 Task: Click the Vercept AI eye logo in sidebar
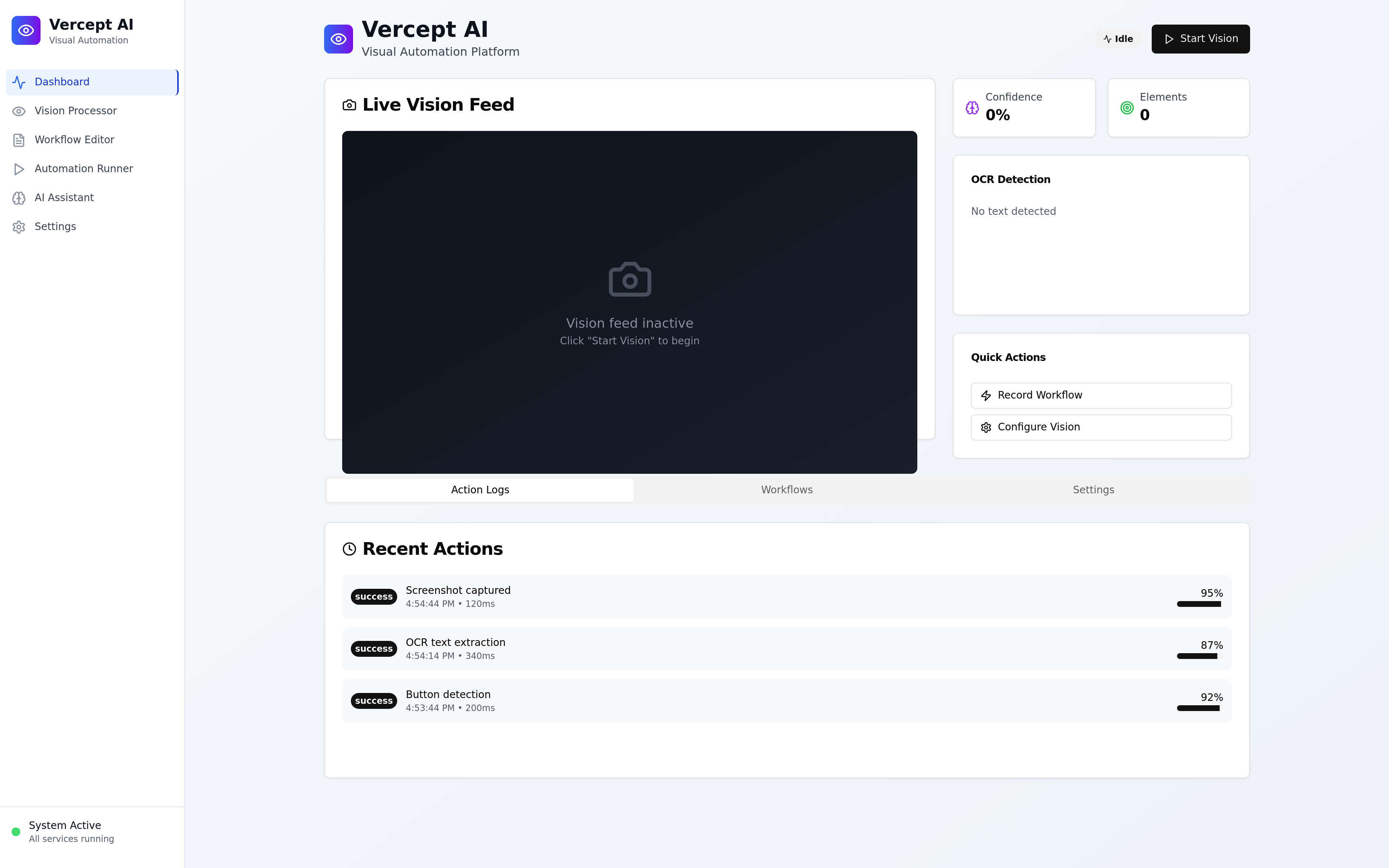coord(26,30)
